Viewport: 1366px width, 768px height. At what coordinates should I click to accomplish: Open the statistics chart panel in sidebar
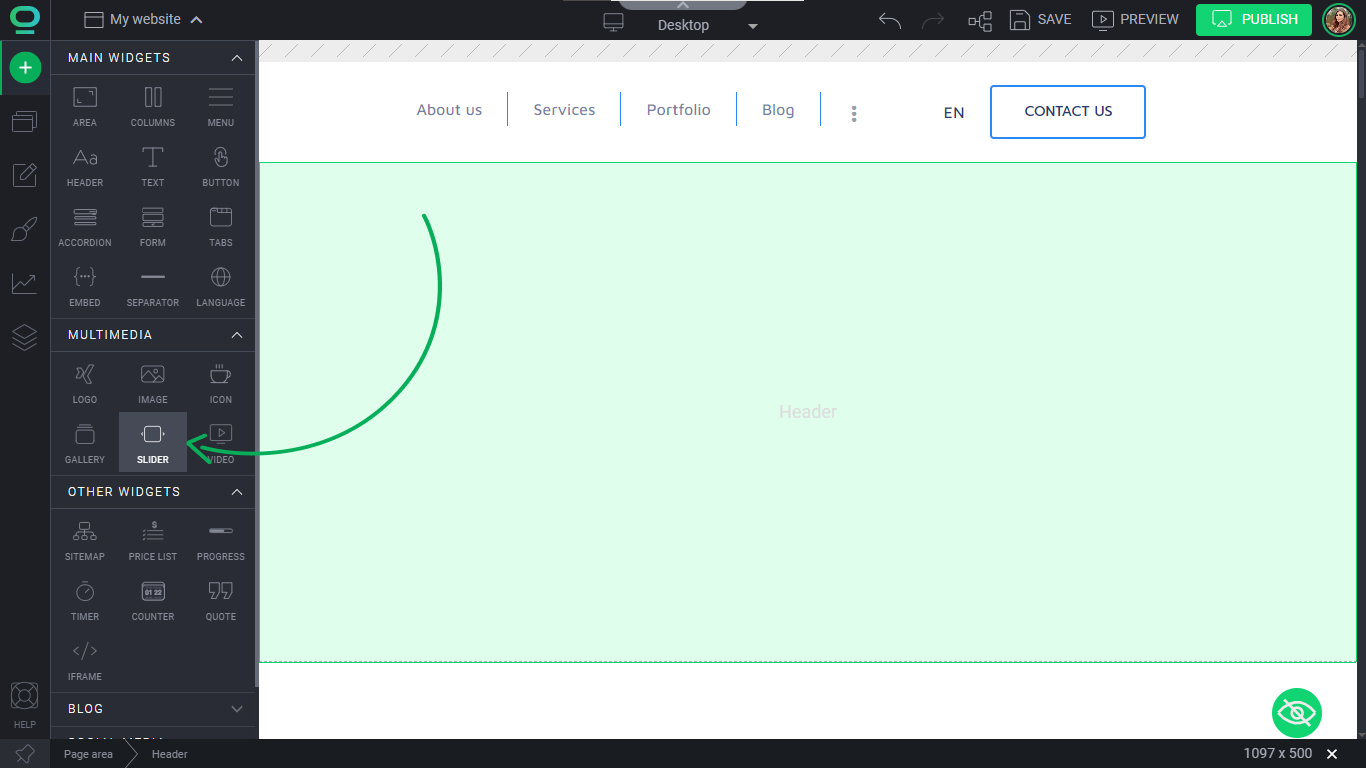pyautogui.click(x=25, y=283)
